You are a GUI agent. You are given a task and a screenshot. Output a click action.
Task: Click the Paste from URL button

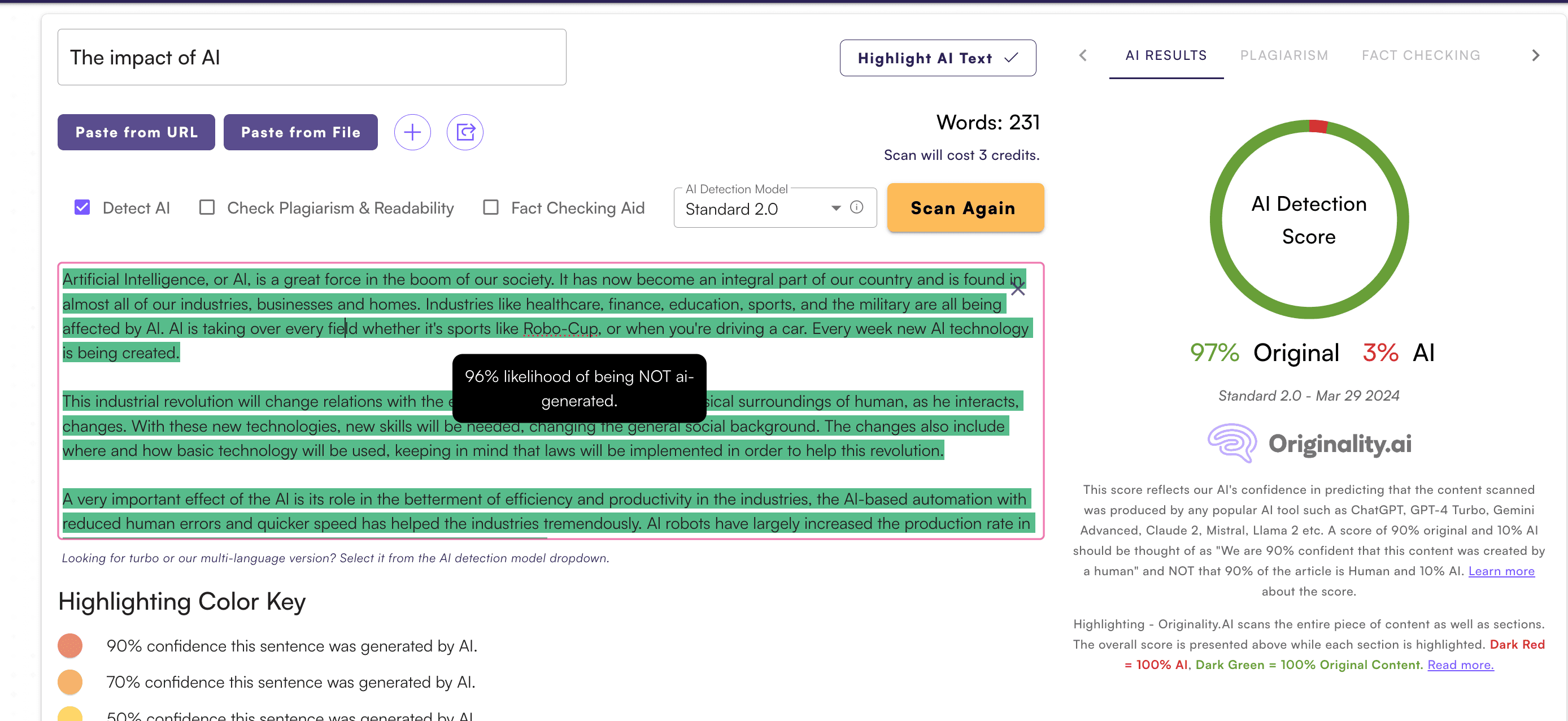[136, 132]
